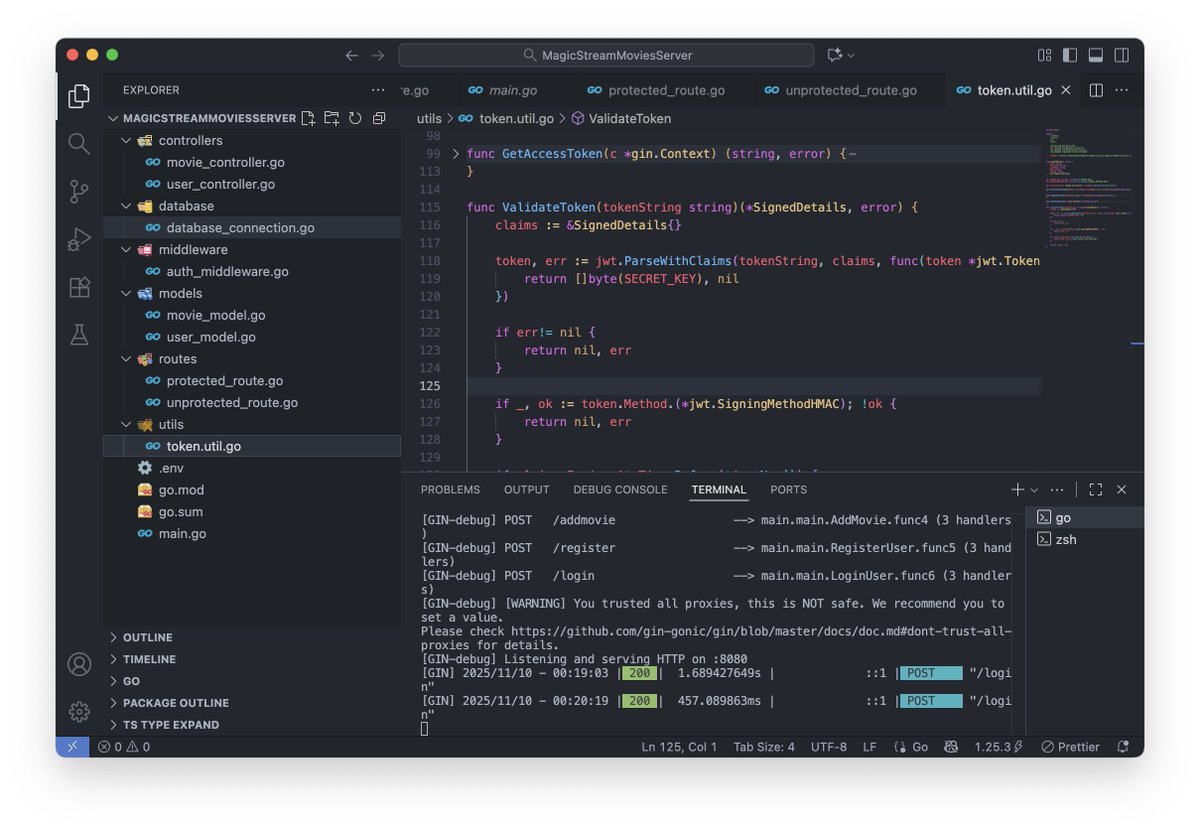Click Ln 125, Col 1 in status bar
Screen dimensions: 1200x831
coord(679,747)
